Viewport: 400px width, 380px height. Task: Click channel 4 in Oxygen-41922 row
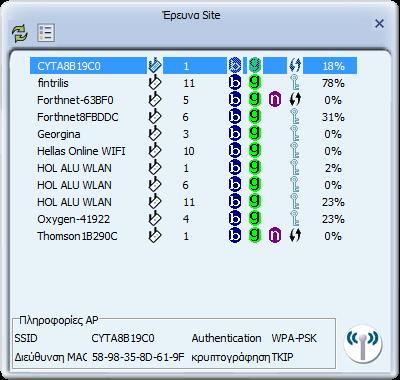tap(186, 219)
